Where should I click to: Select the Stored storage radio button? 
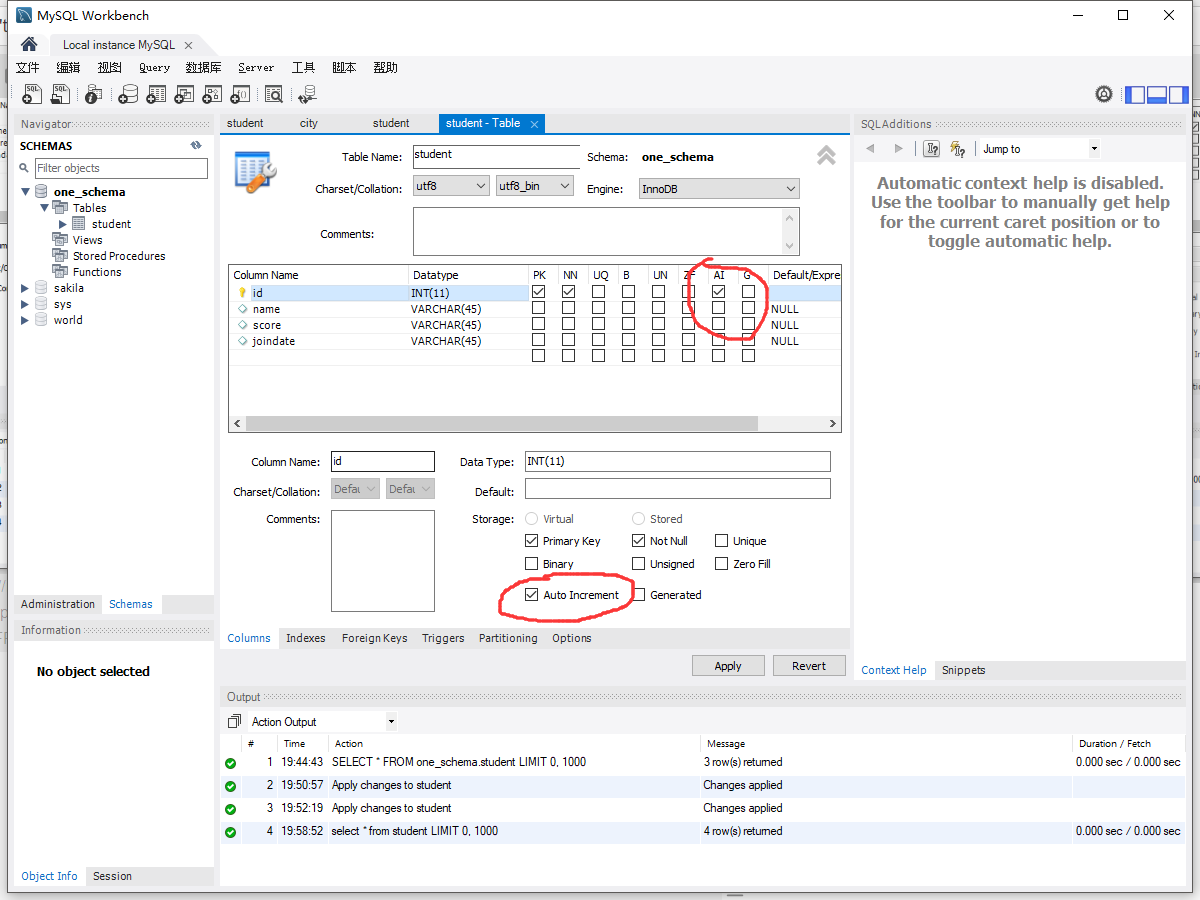click(637, 518)
